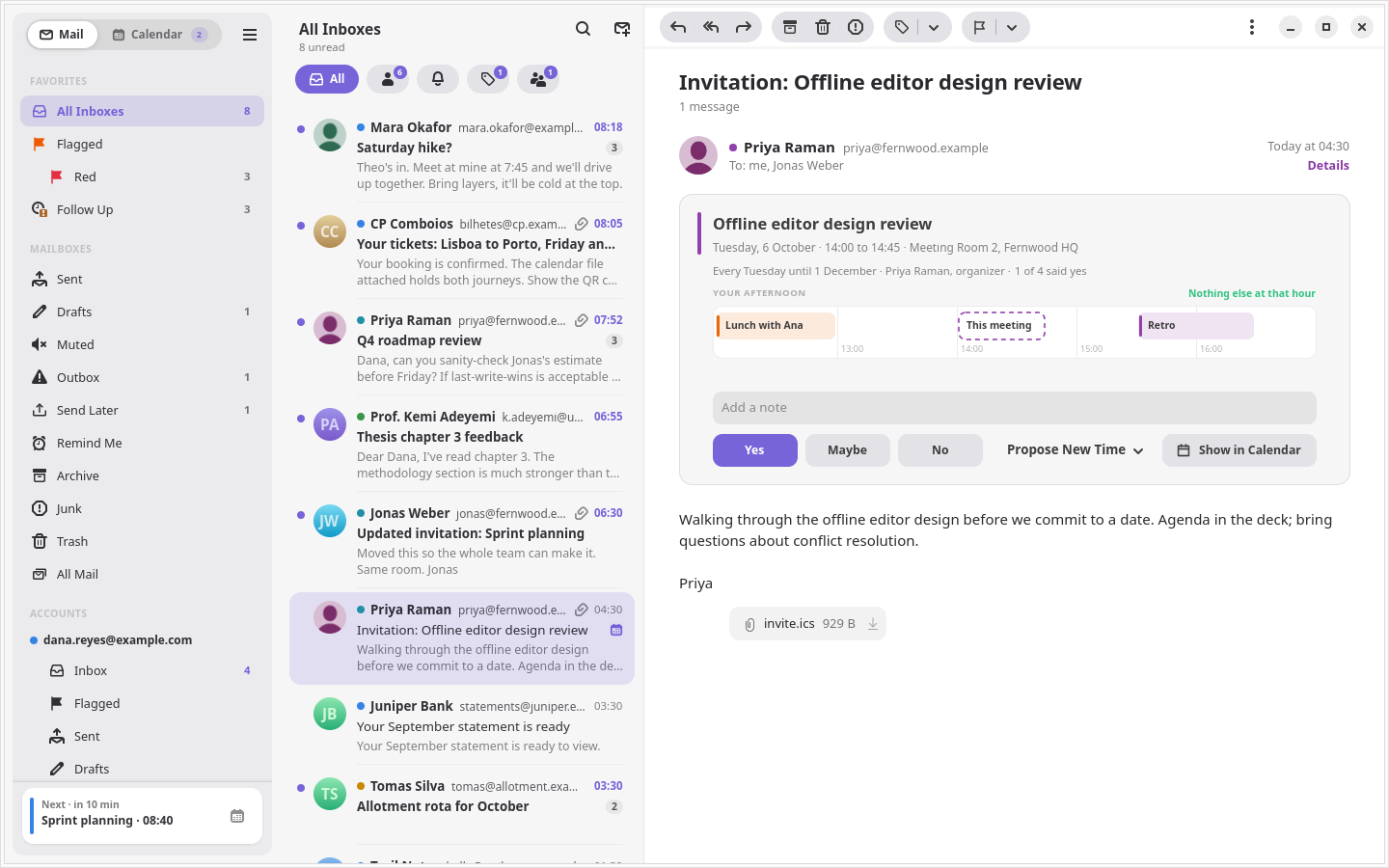Toggle the All filter pill
The height and width of the screenshot is (868, 1389).
point(327,79)
